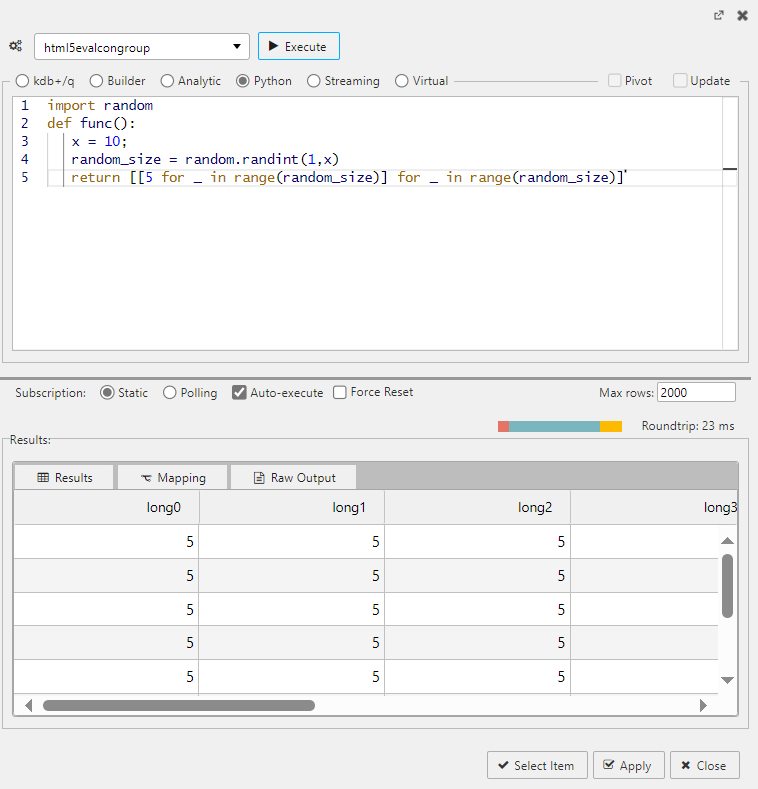
Task: Choose the Streaming query option
Action: [314, 81]
